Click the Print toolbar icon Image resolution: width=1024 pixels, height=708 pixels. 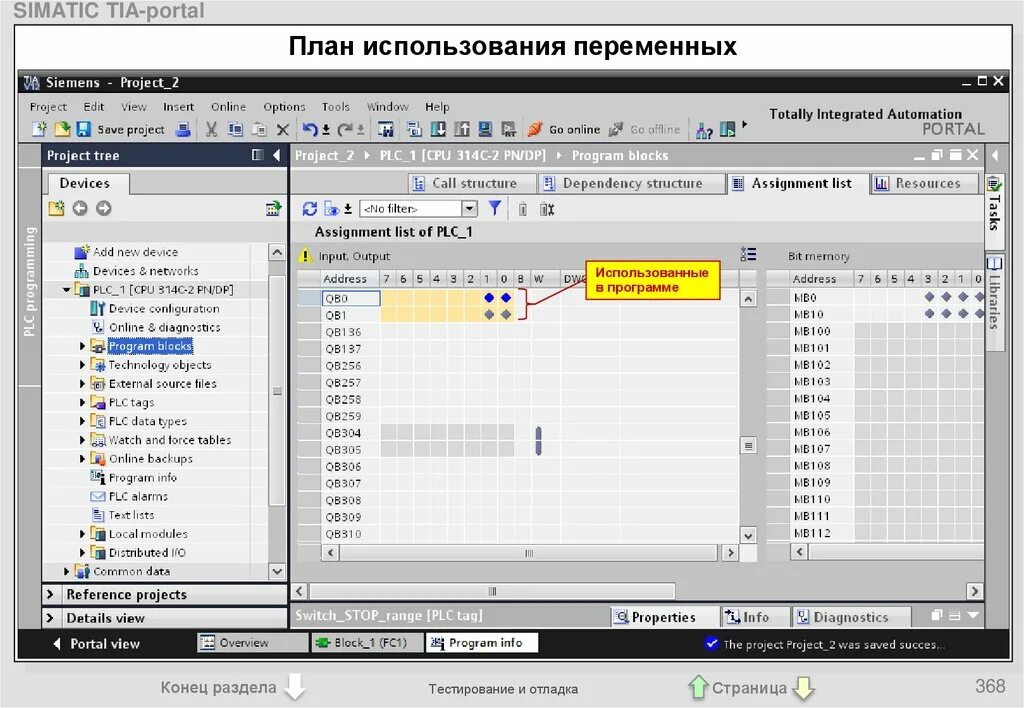tap(184, 129)
